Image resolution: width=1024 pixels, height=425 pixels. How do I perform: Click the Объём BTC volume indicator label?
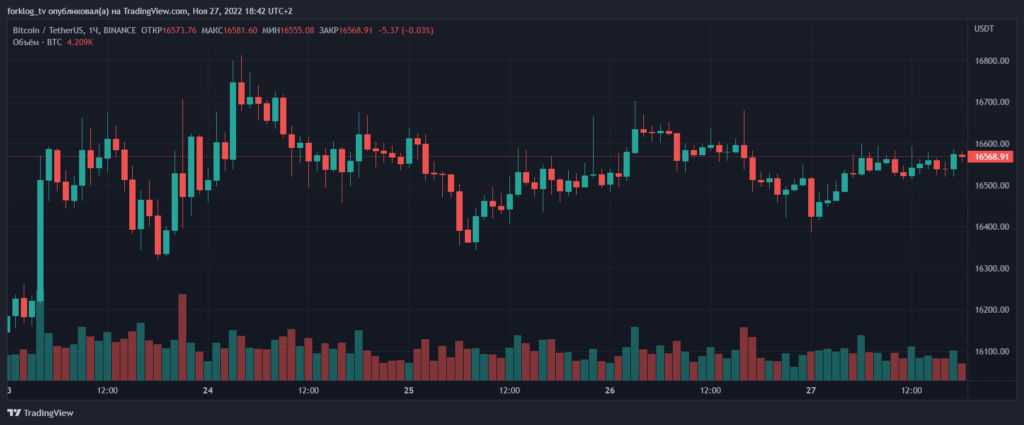pyautogui.click(x=37, y=42)
